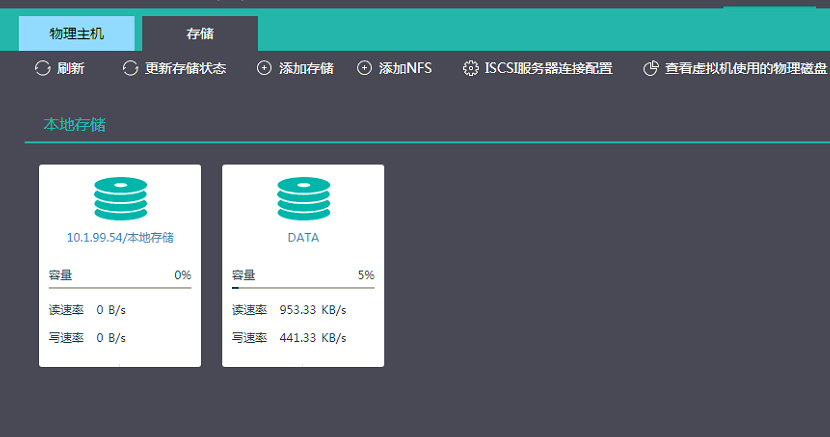Click the 刷新 refresh icon
830x437 pixels.
click(42, 68)
